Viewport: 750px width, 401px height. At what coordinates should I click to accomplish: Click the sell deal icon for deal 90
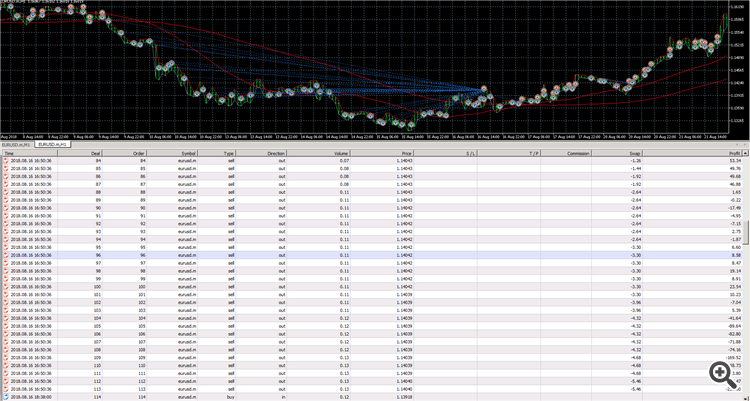tap(6, 208)
